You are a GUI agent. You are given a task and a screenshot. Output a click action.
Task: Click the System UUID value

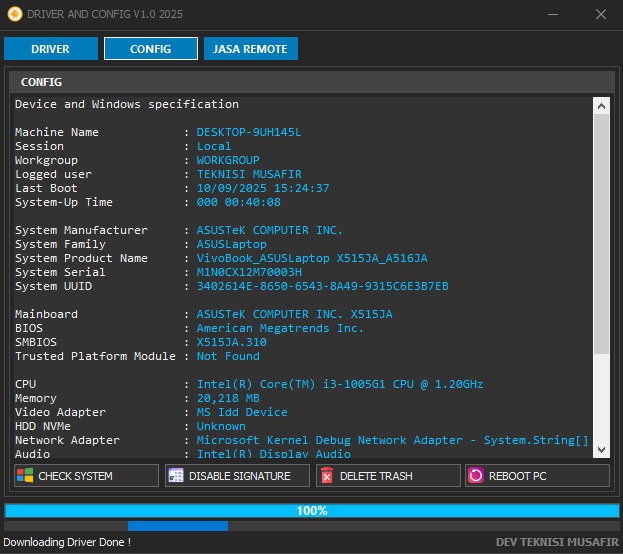322,286
